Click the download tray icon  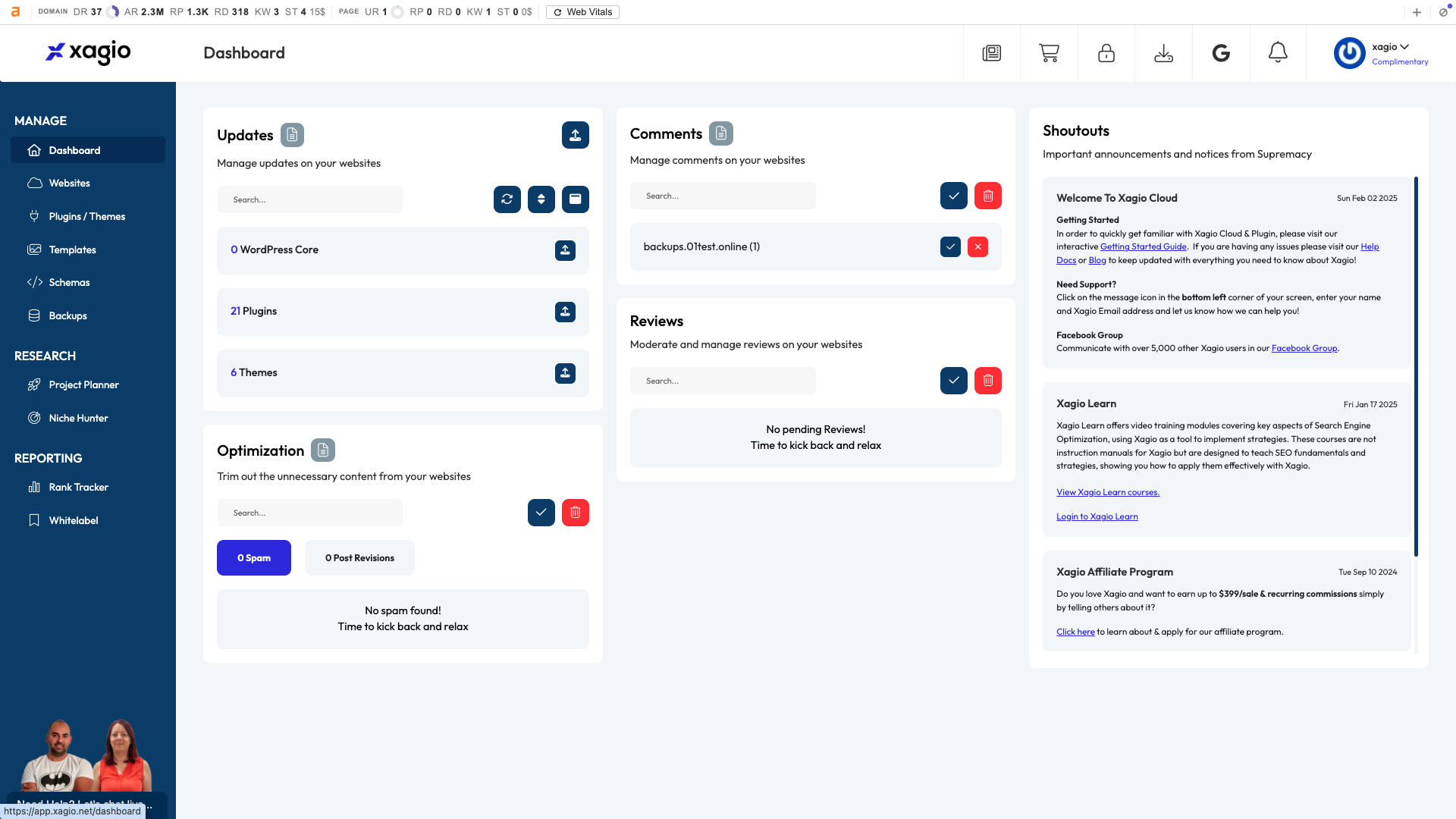1163,53
